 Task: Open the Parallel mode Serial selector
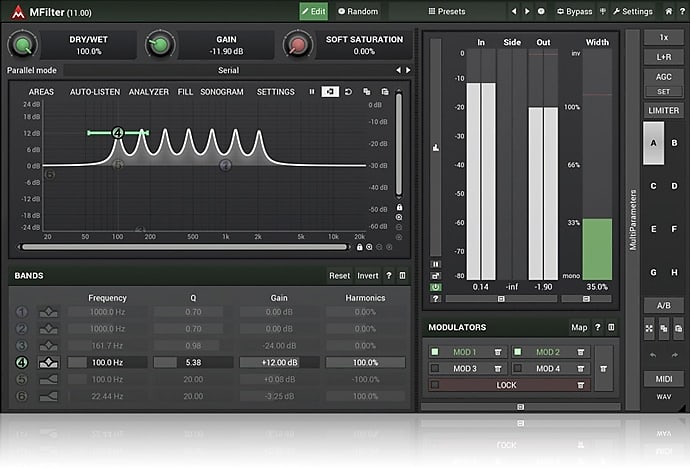click(227, 70)
